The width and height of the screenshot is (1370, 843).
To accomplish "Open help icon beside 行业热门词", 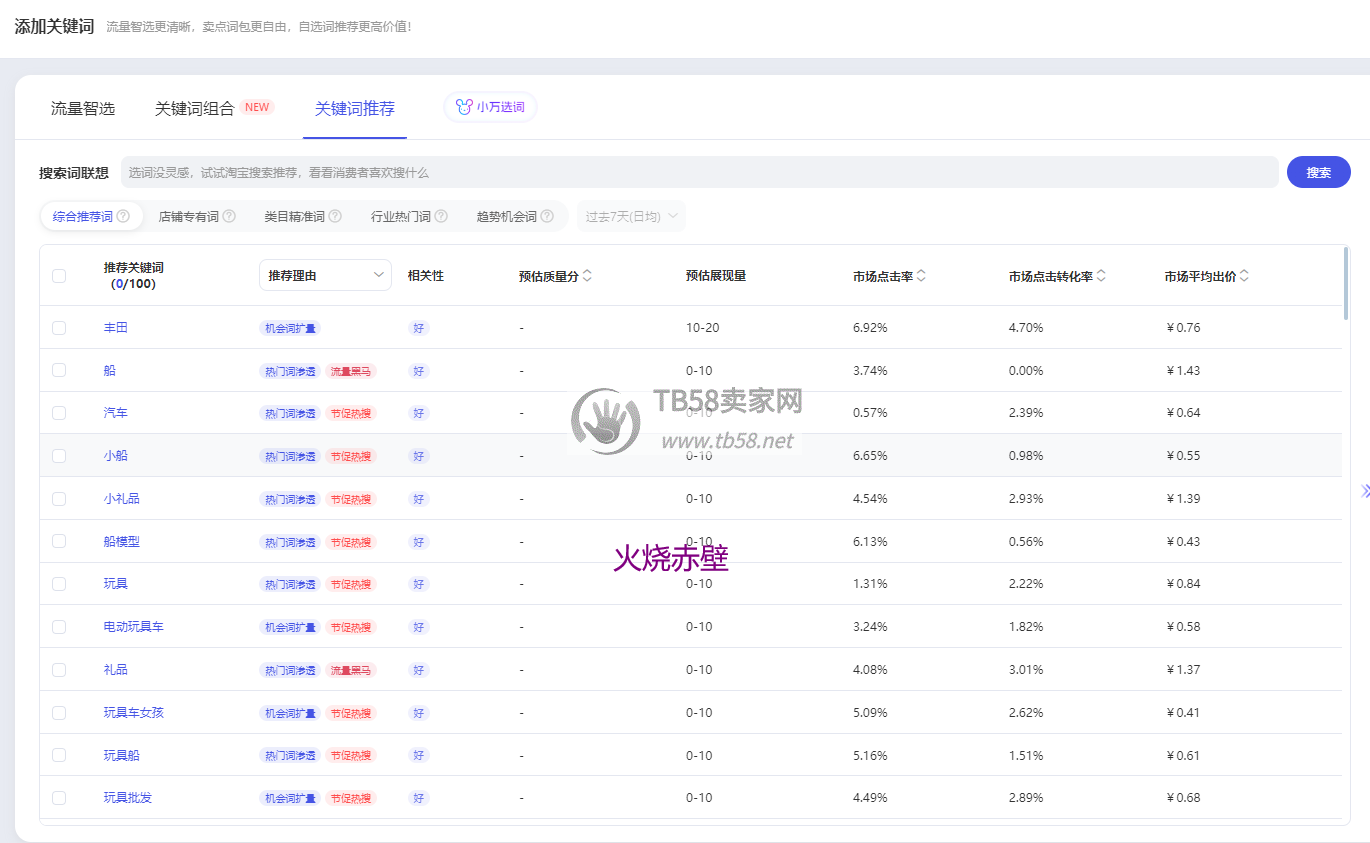I will (x=441, y=216).
